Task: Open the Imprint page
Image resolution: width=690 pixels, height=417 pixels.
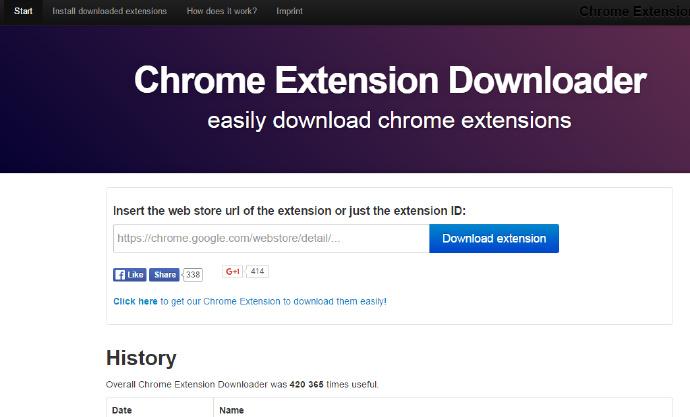Action: click(x=289, y=11)
